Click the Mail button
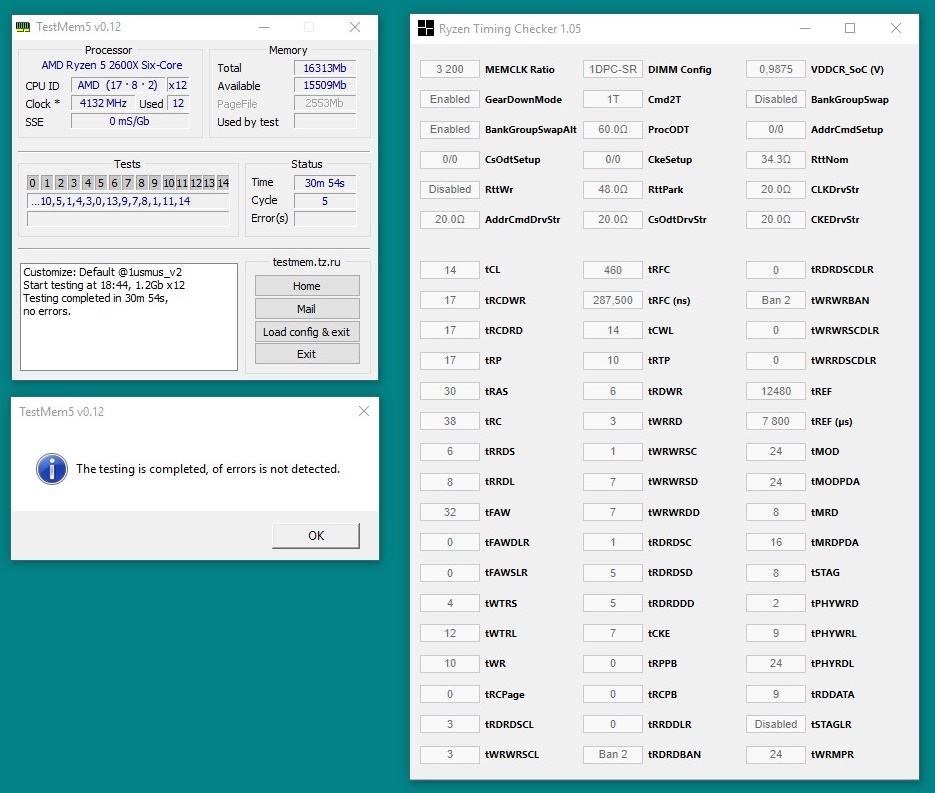 306,309
